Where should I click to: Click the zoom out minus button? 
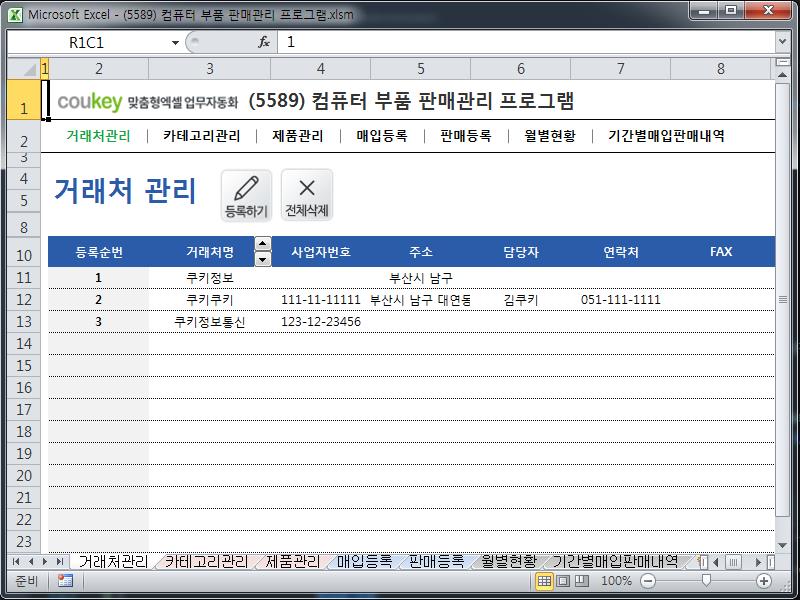click(x=648, y=581)
